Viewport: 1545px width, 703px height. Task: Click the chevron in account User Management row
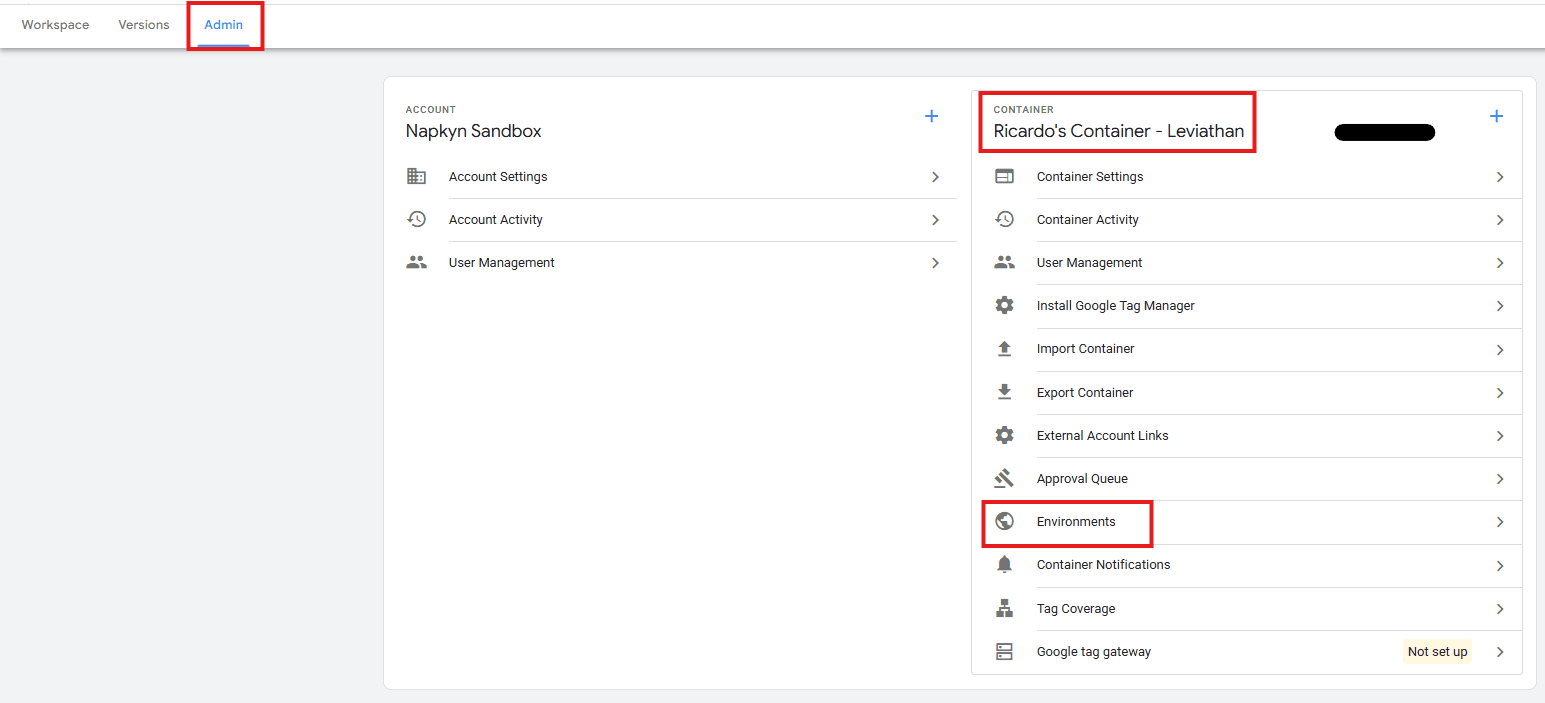pyautogui.click(x=935, y=262)
